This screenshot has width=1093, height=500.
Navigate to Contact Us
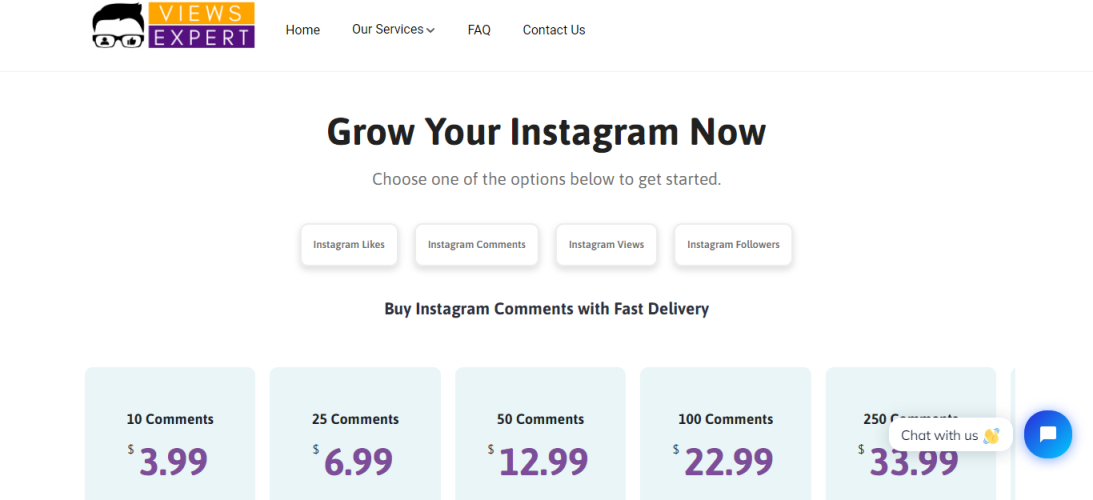pyautogui.click(x=554, y=30)
